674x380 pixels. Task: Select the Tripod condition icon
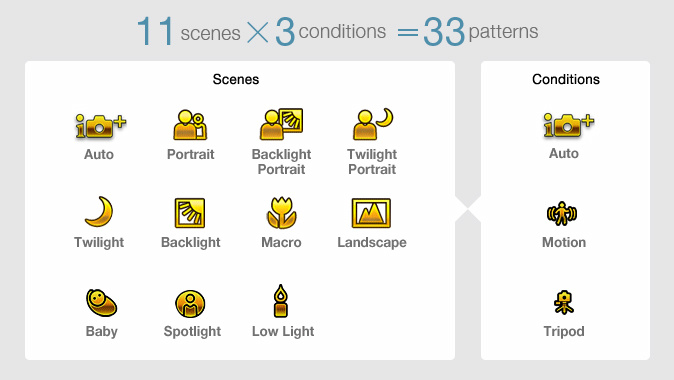coord(564,302)
